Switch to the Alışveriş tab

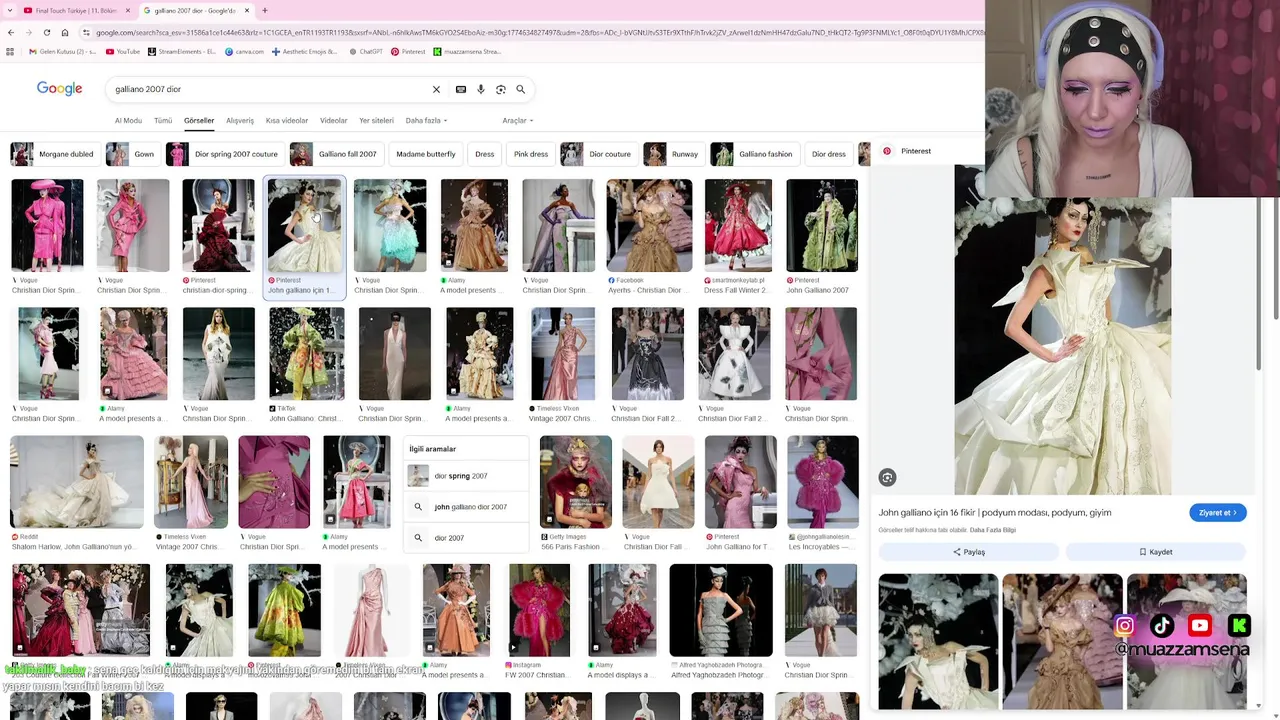pyautogui.click(x=240, y=120)
